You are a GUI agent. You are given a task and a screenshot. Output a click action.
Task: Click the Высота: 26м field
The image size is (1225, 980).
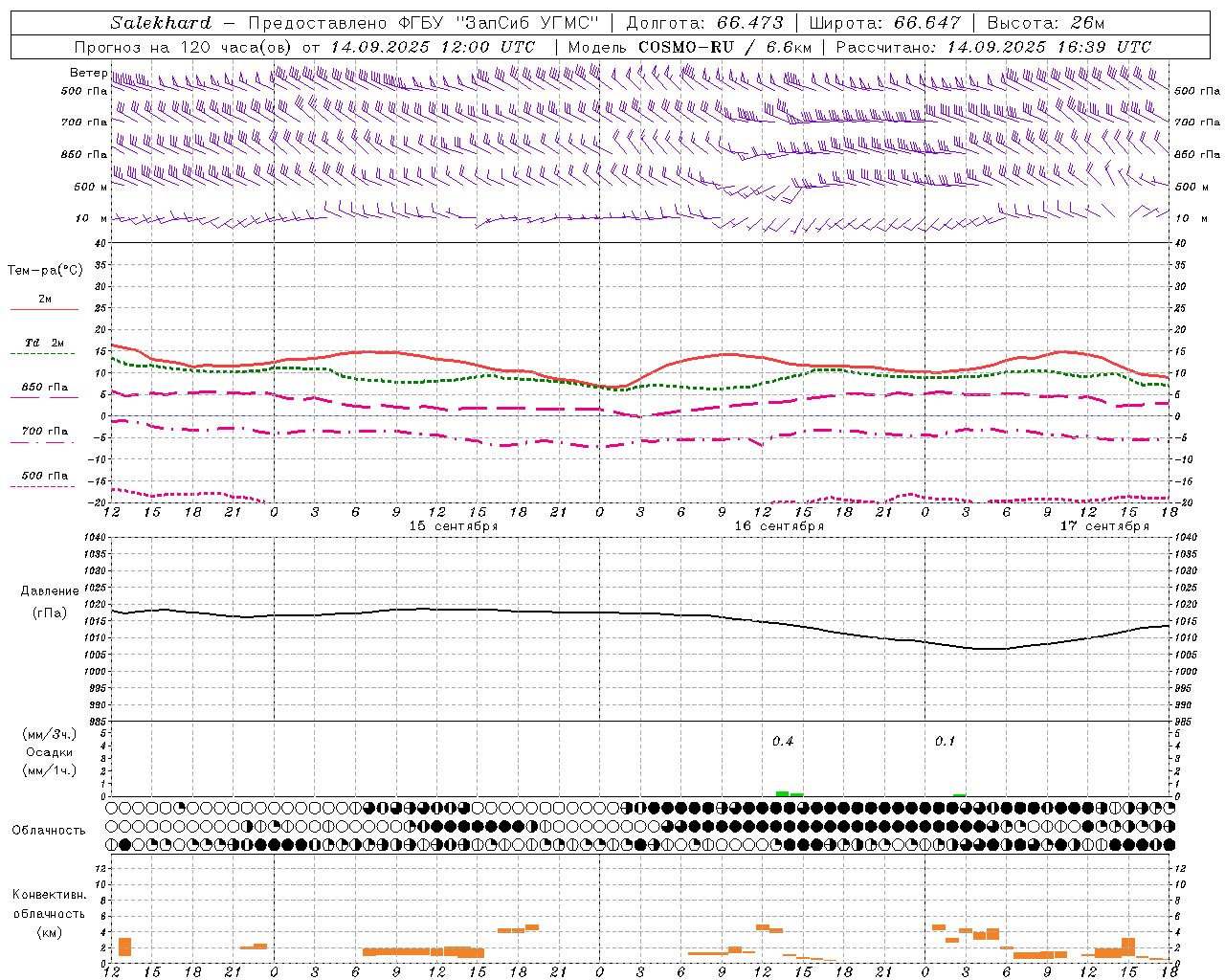point(1045,23)
